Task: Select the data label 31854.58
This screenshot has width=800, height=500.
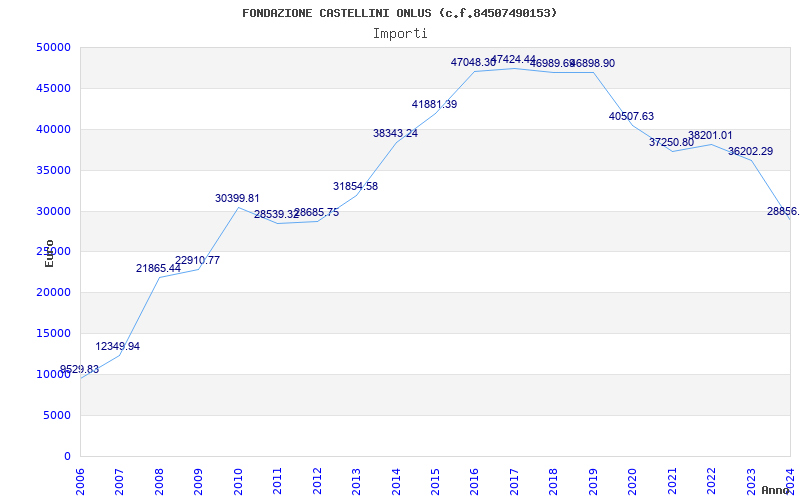Action: (x=356, y=186)
